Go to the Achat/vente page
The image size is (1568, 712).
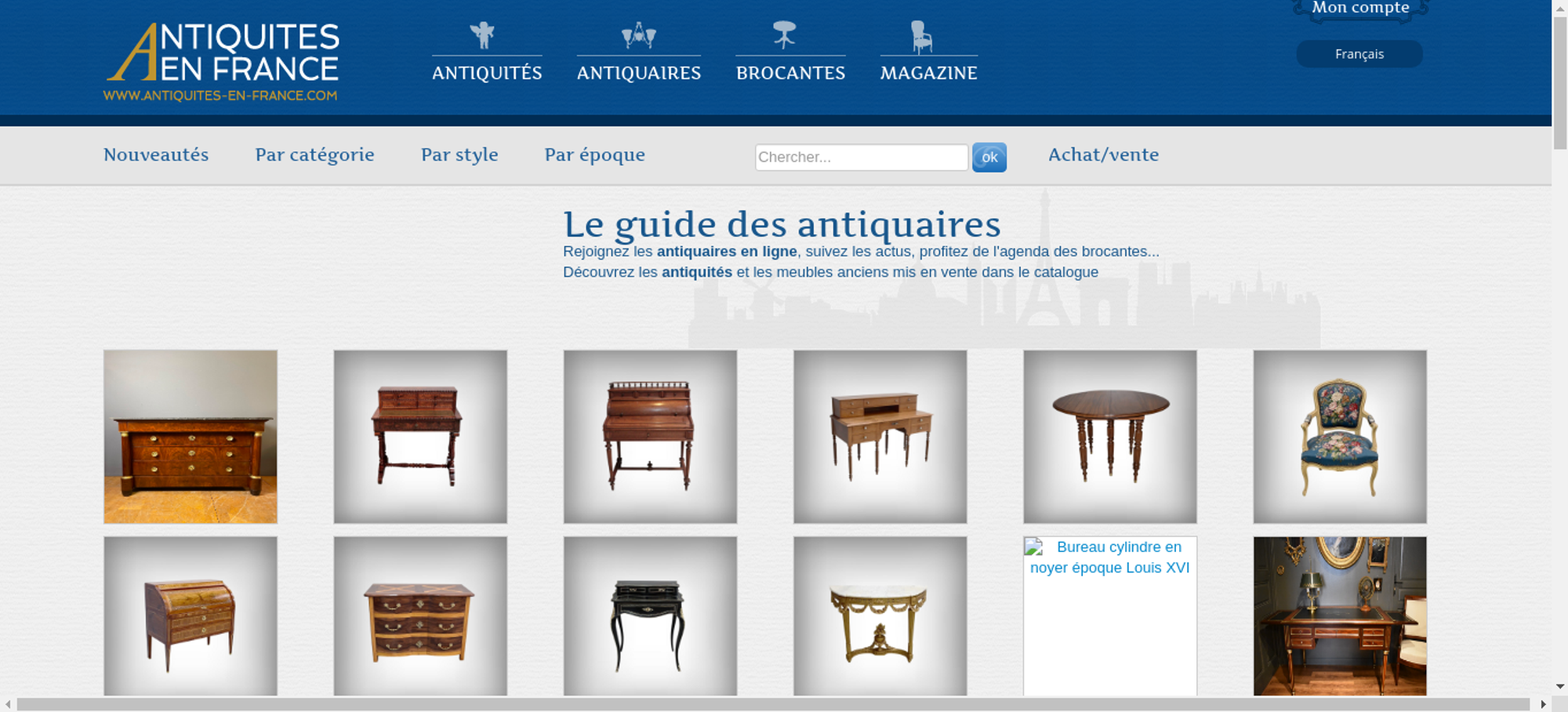click(x=1103, y=154)
